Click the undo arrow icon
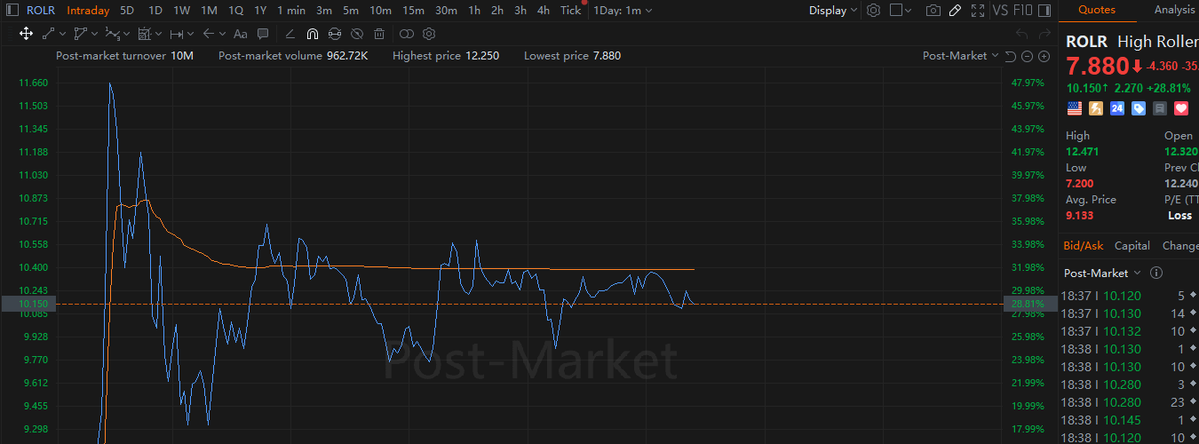 pyautogui.click(x=1022, y=34)
